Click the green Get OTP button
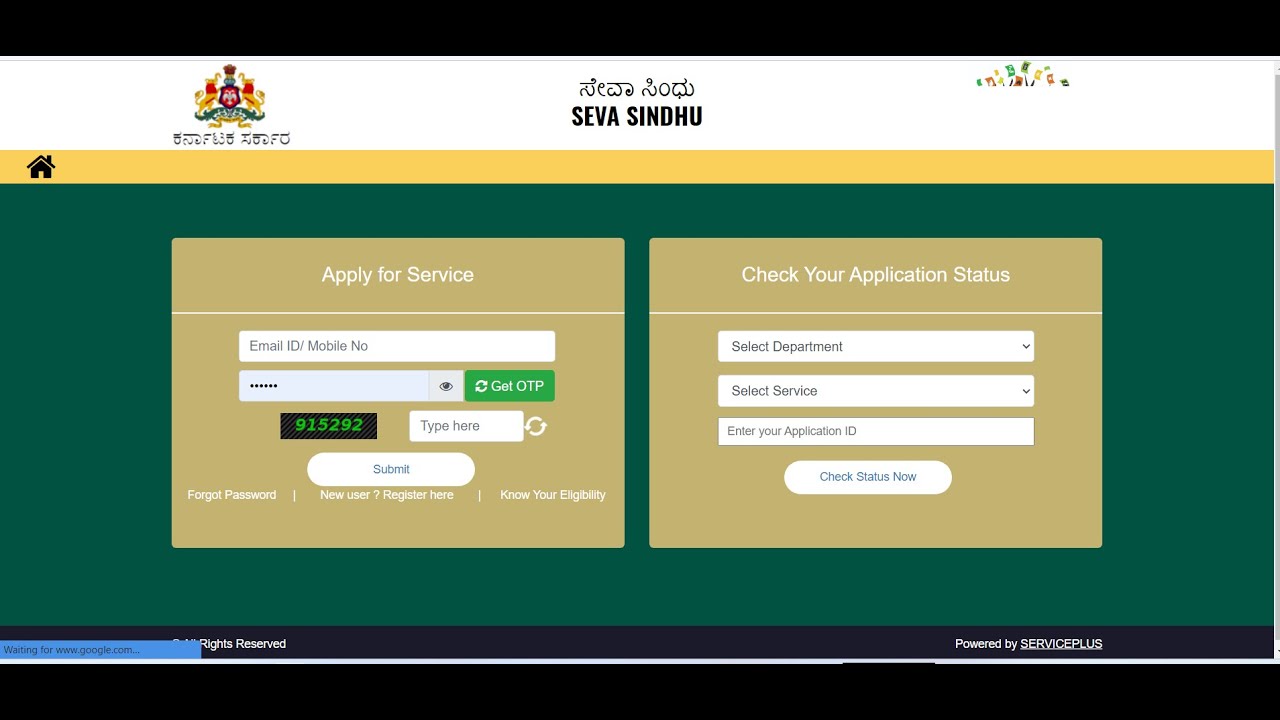This screenshot has height=720, width=1280. coord(510,386)
